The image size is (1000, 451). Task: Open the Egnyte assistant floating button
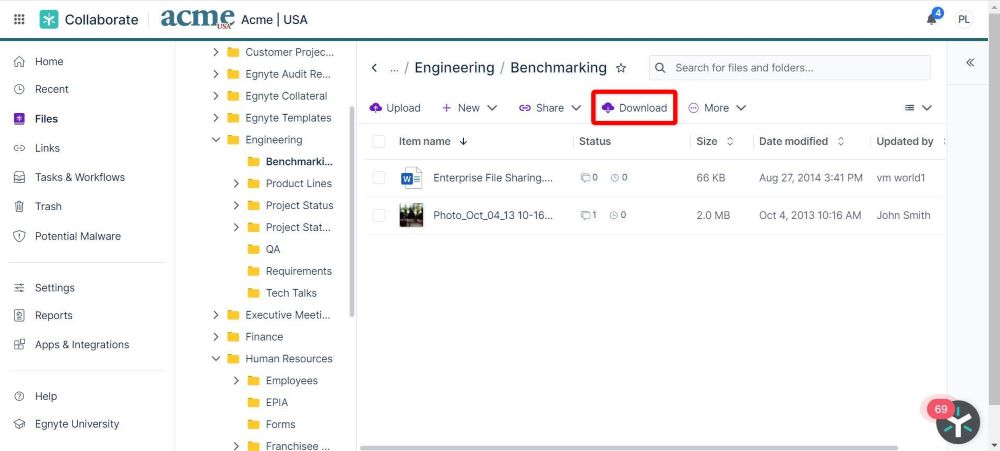click(x=958, y=422)
